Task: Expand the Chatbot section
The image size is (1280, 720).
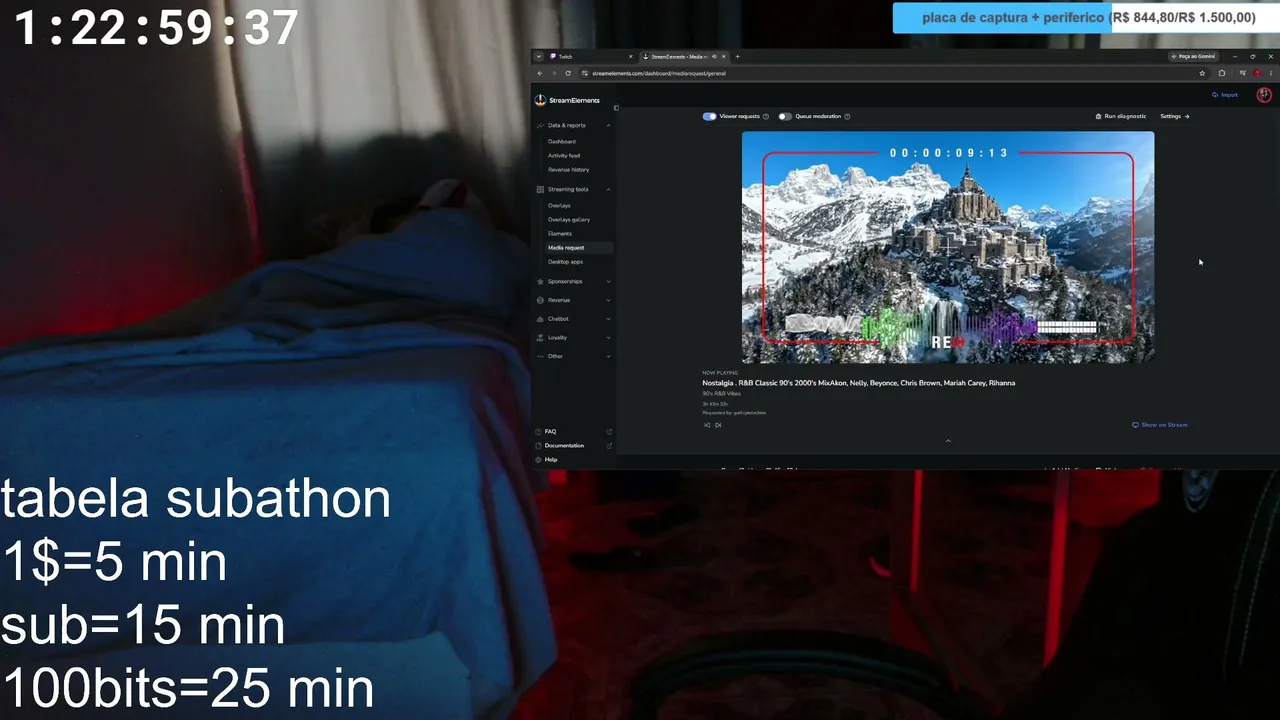Action: click(609, 319)
